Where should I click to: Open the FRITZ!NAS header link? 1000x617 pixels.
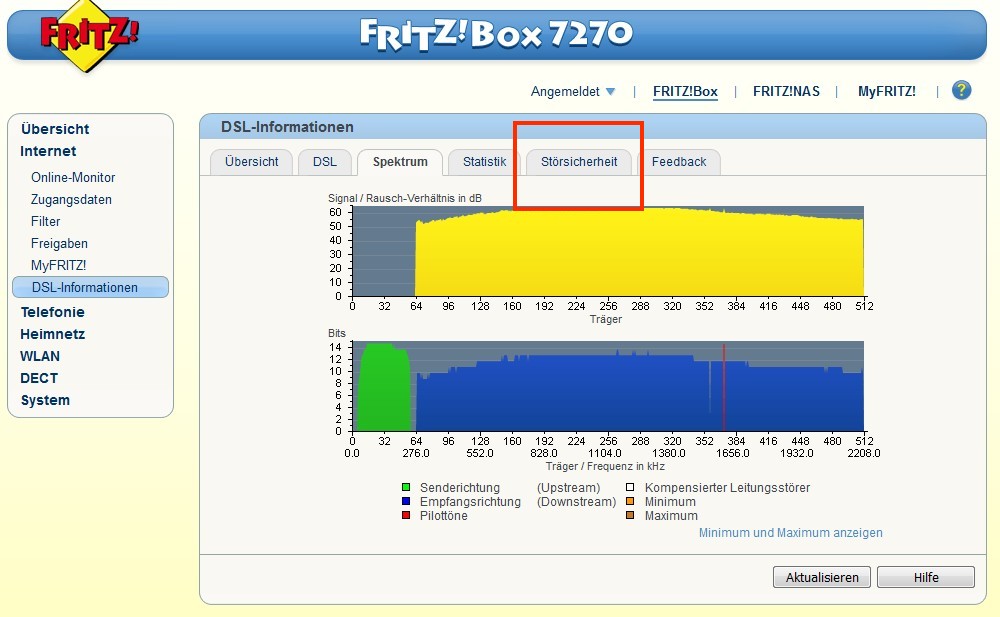[x=786, y=91]
